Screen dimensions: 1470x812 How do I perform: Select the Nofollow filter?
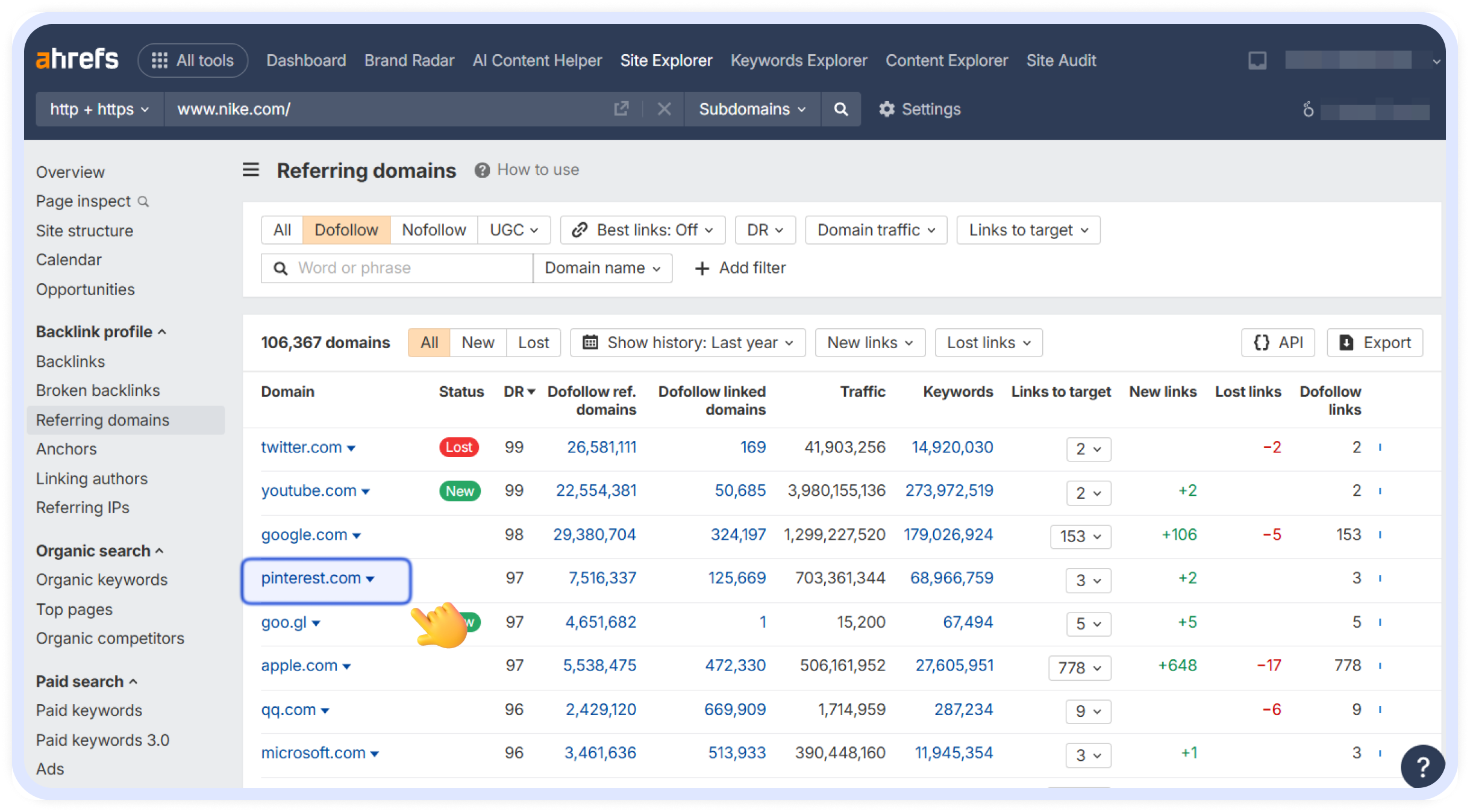434,230
